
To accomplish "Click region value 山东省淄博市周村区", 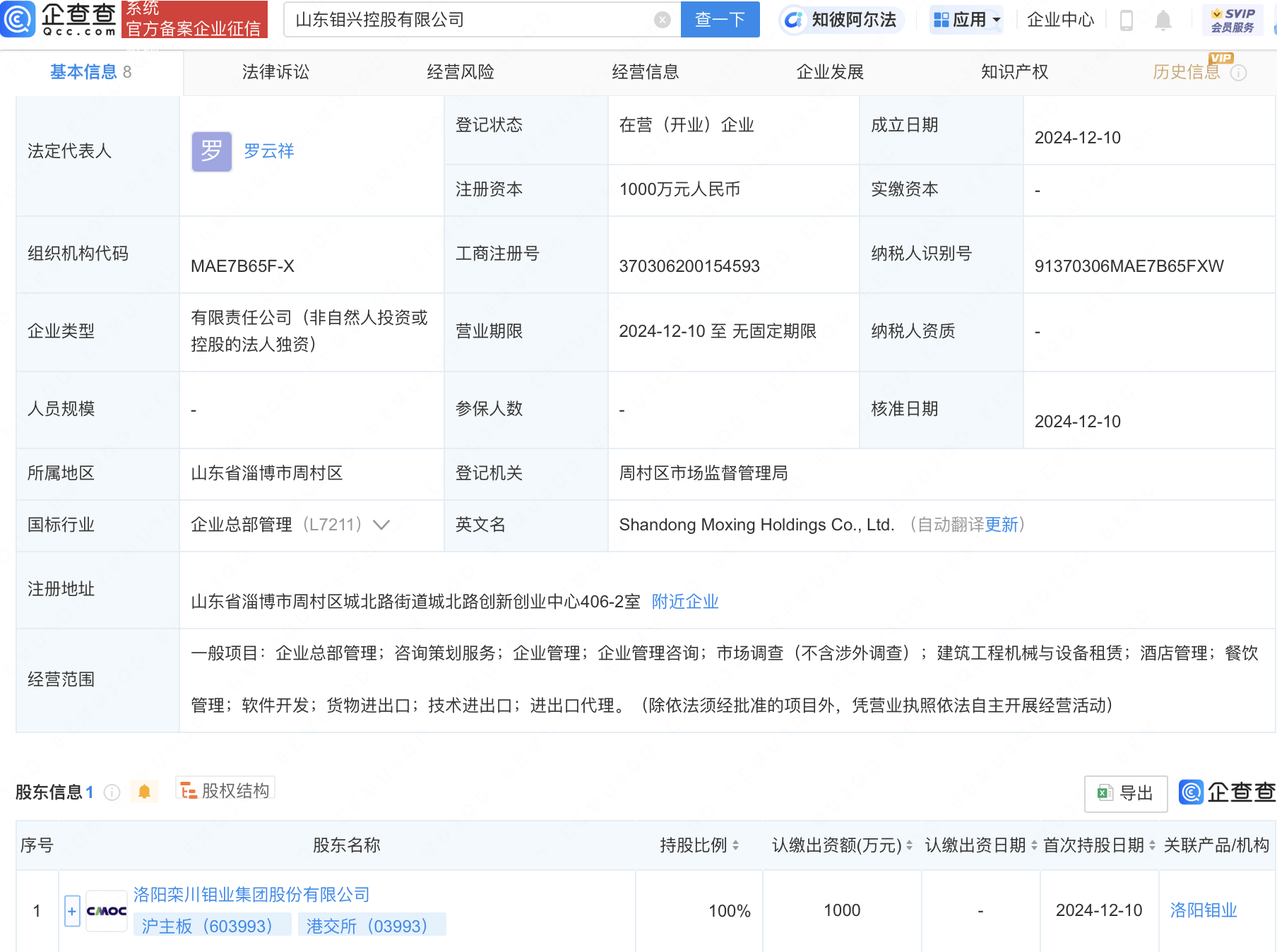I will (x=267, y=473).
